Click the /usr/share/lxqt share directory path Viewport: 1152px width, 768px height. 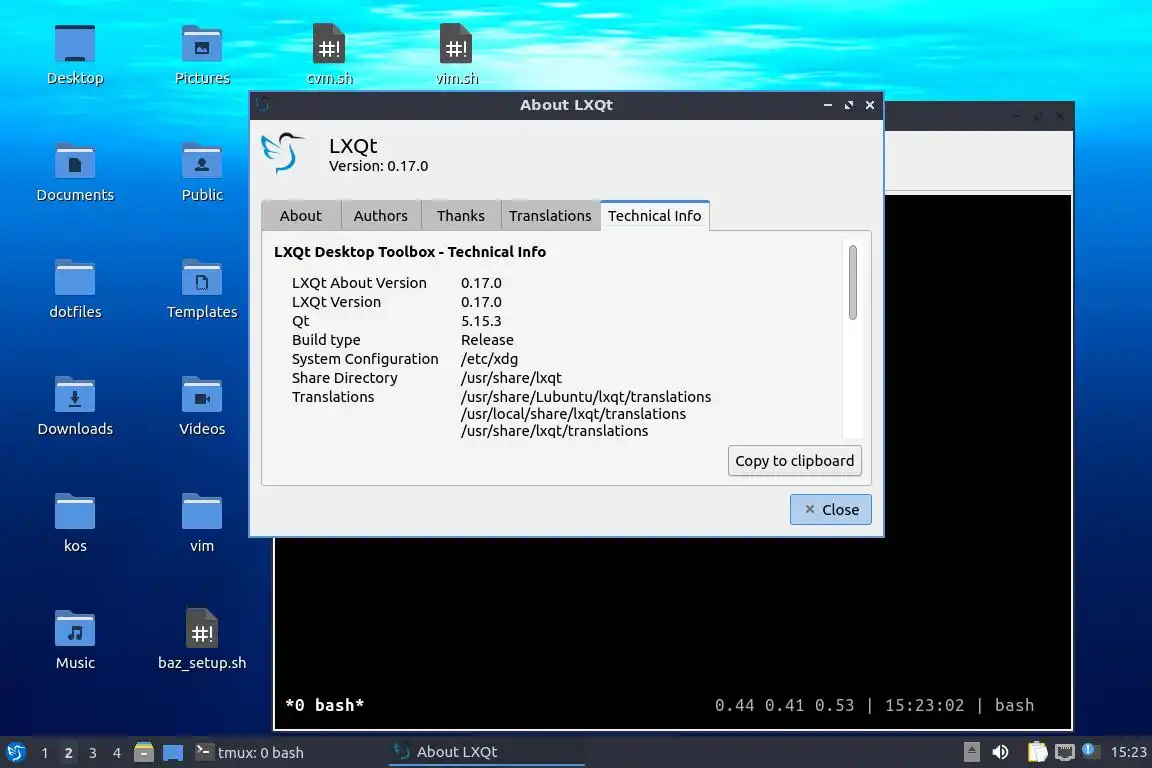click(511, 378)
